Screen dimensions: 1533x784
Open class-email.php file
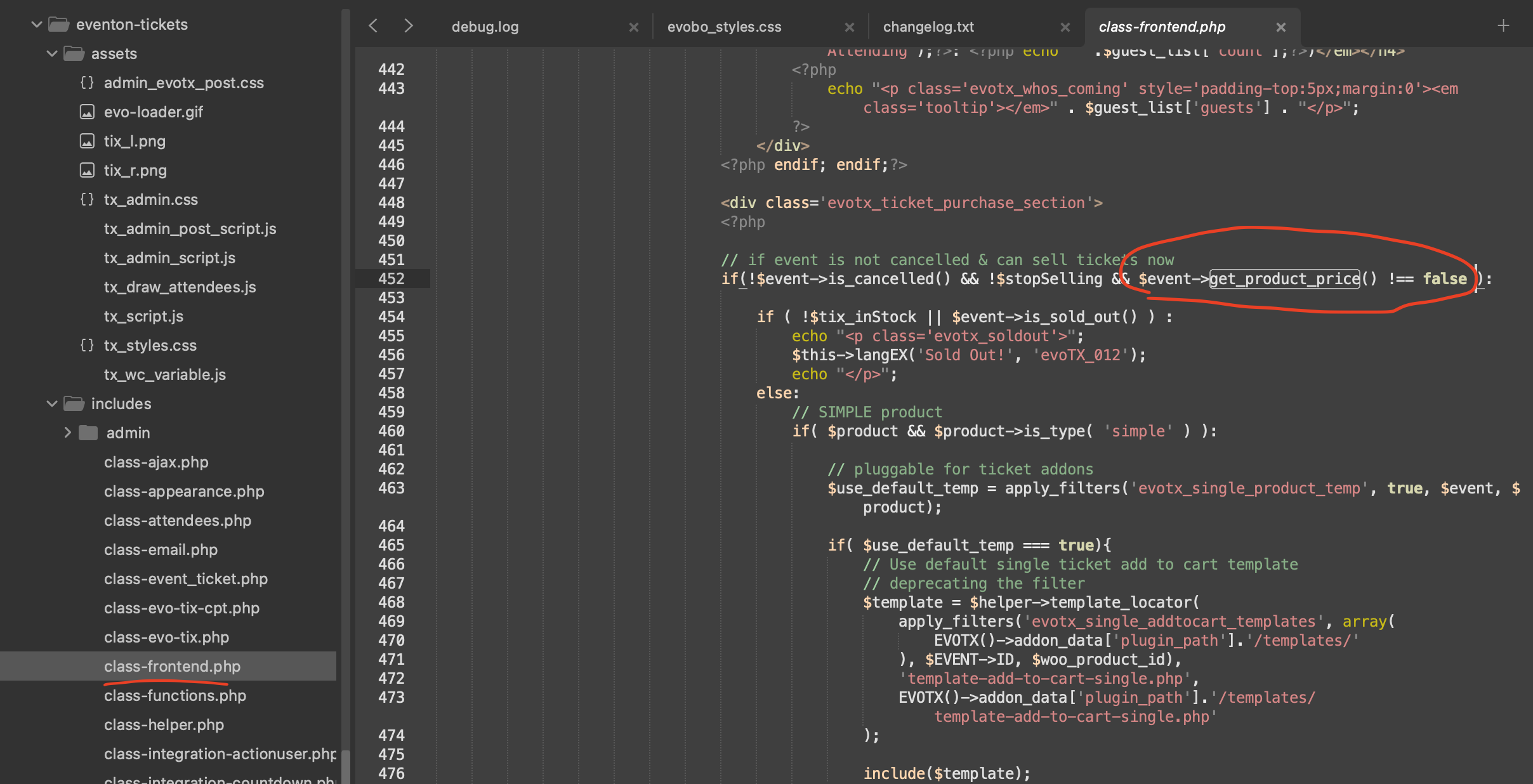pos(161,550)
